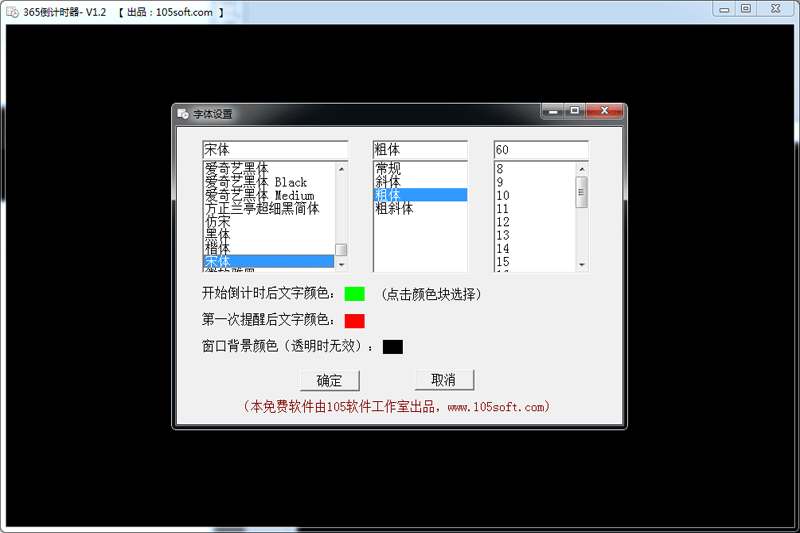Select 楷体 in the font list
The image size is (800, 533).
coord(218,247)
